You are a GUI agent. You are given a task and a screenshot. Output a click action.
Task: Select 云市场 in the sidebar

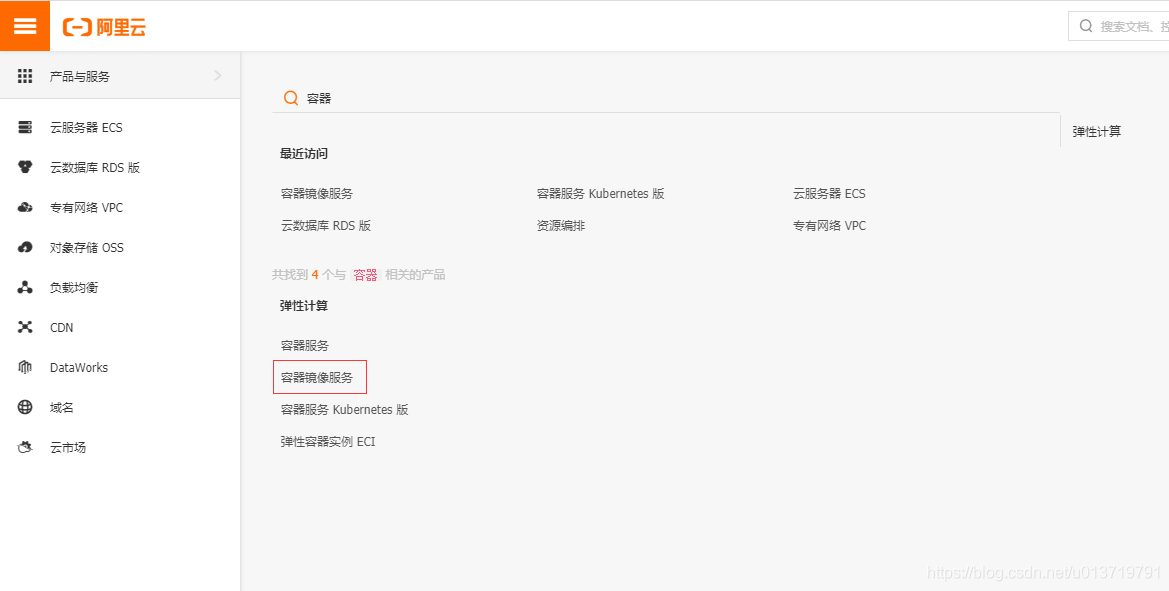[68, 448]
